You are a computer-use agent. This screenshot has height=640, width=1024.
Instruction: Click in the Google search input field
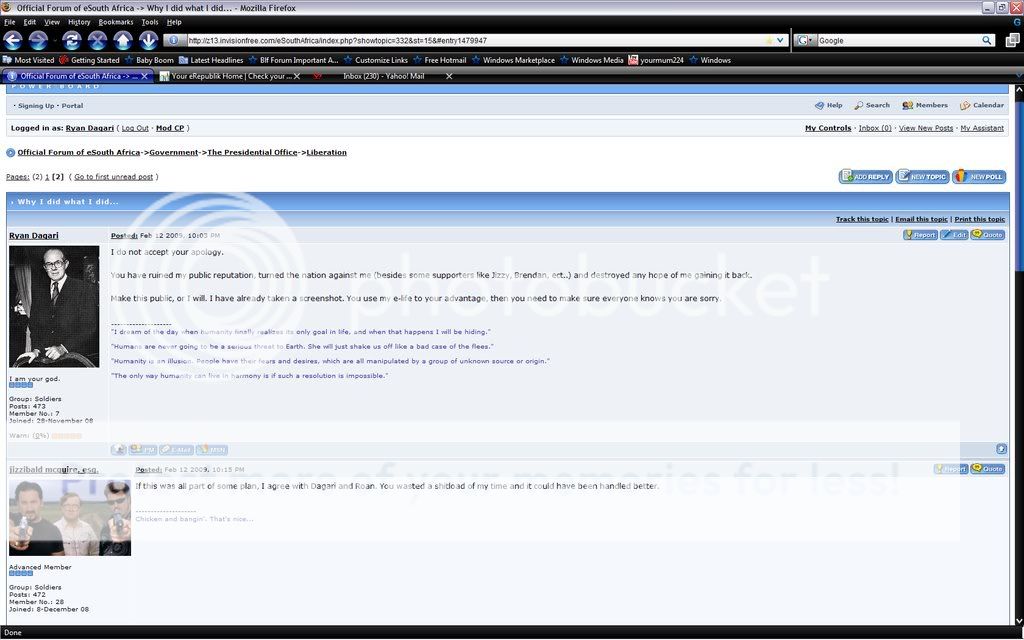point(895,41)
